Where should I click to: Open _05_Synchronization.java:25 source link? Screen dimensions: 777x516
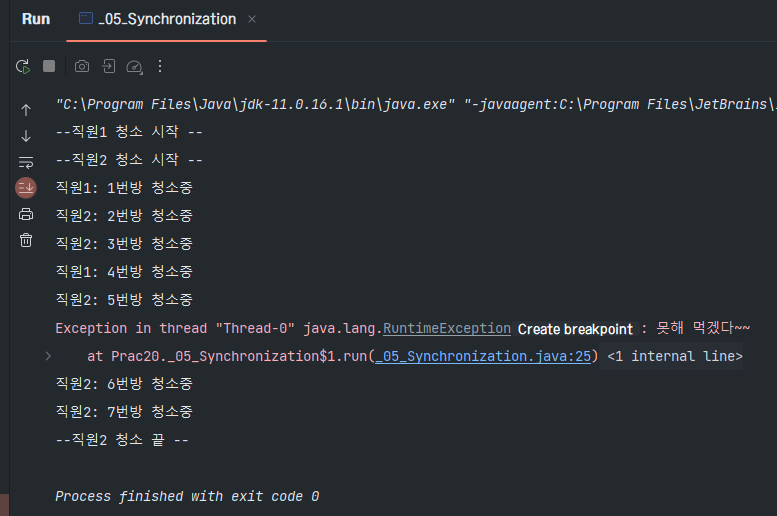(483, 356)
